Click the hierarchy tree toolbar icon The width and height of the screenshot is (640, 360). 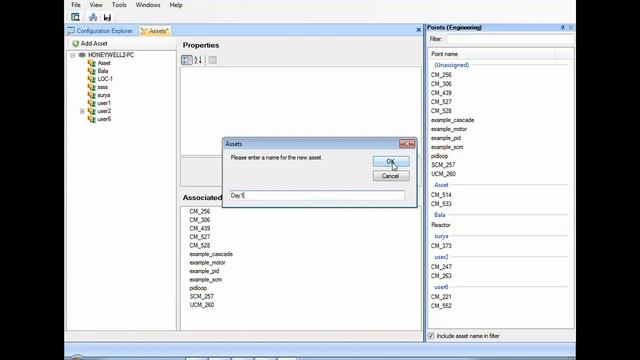(x=93, y=17)
